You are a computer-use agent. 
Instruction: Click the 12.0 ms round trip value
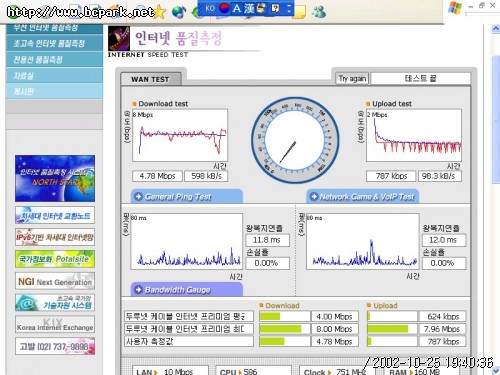pos(444,240)
